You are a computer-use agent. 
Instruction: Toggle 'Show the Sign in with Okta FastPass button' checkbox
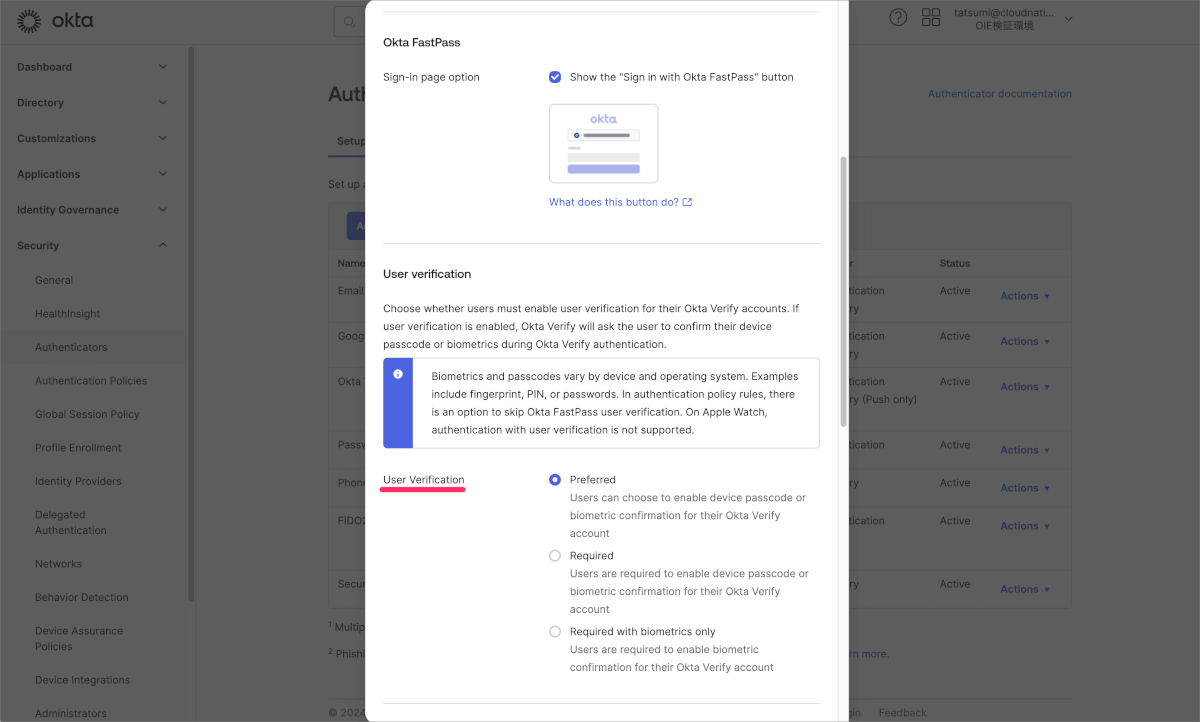tap(555, 77)
